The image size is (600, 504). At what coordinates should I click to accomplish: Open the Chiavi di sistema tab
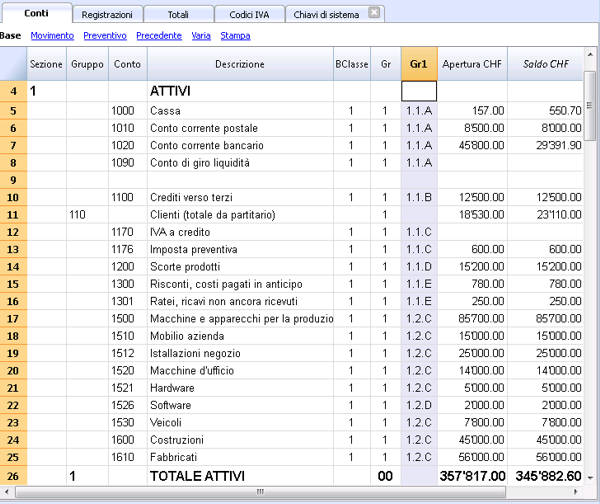tap(326, 15)
